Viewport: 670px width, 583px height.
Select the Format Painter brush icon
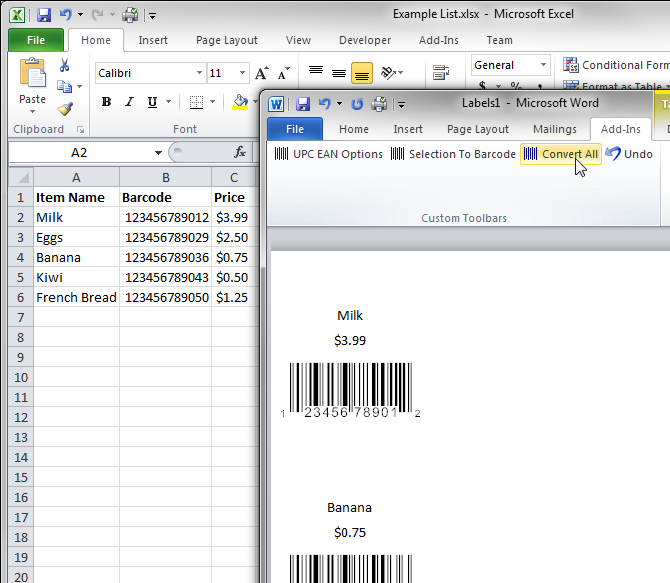[65, 109]
